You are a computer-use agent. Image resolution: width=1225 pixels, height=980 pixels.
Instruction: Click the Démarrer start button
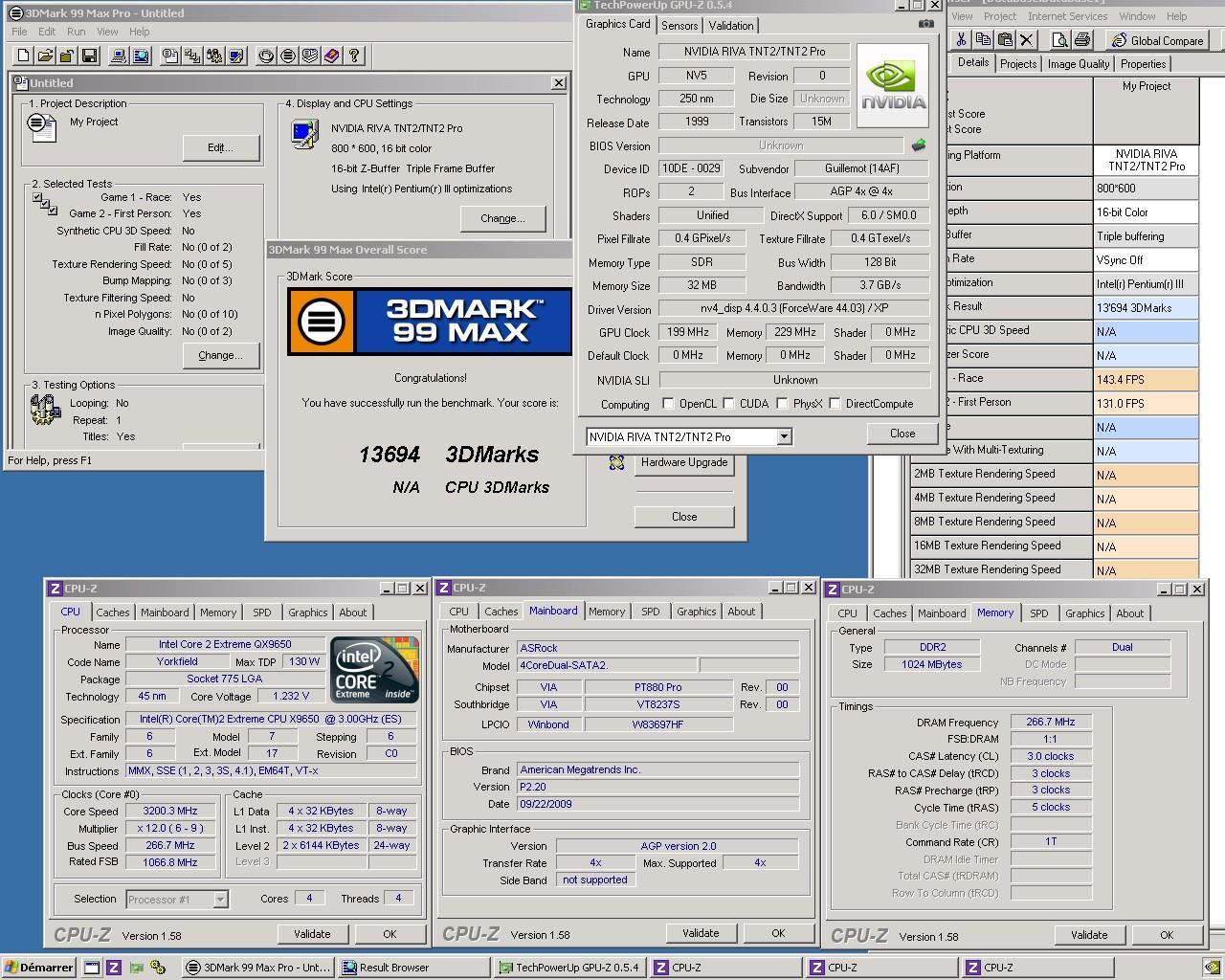tap(39, 968)
